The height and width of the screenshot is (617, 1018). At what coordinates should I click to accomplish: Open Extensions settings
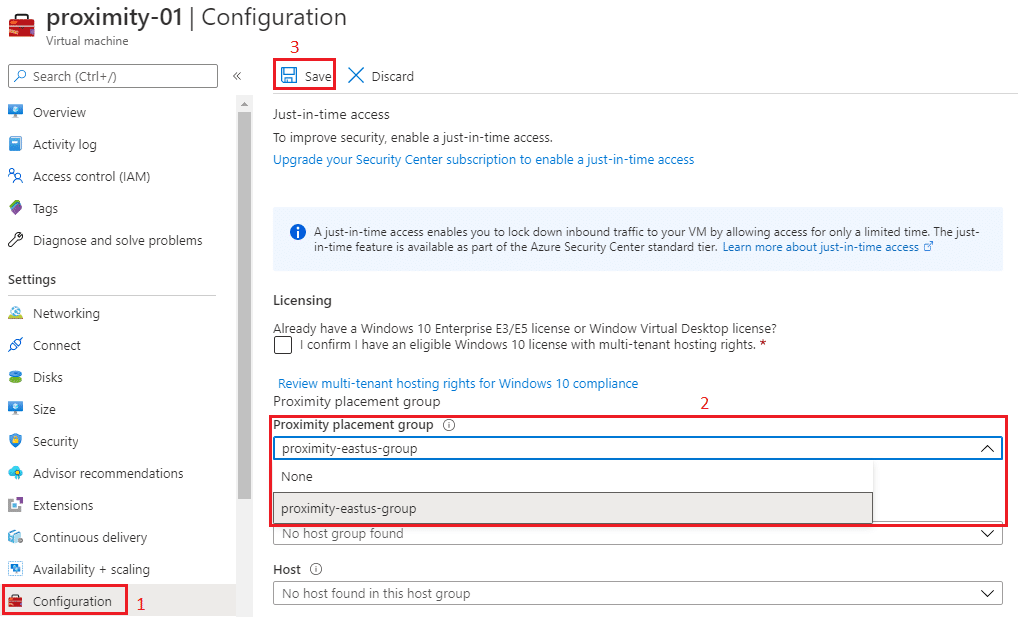pos(63,505)
